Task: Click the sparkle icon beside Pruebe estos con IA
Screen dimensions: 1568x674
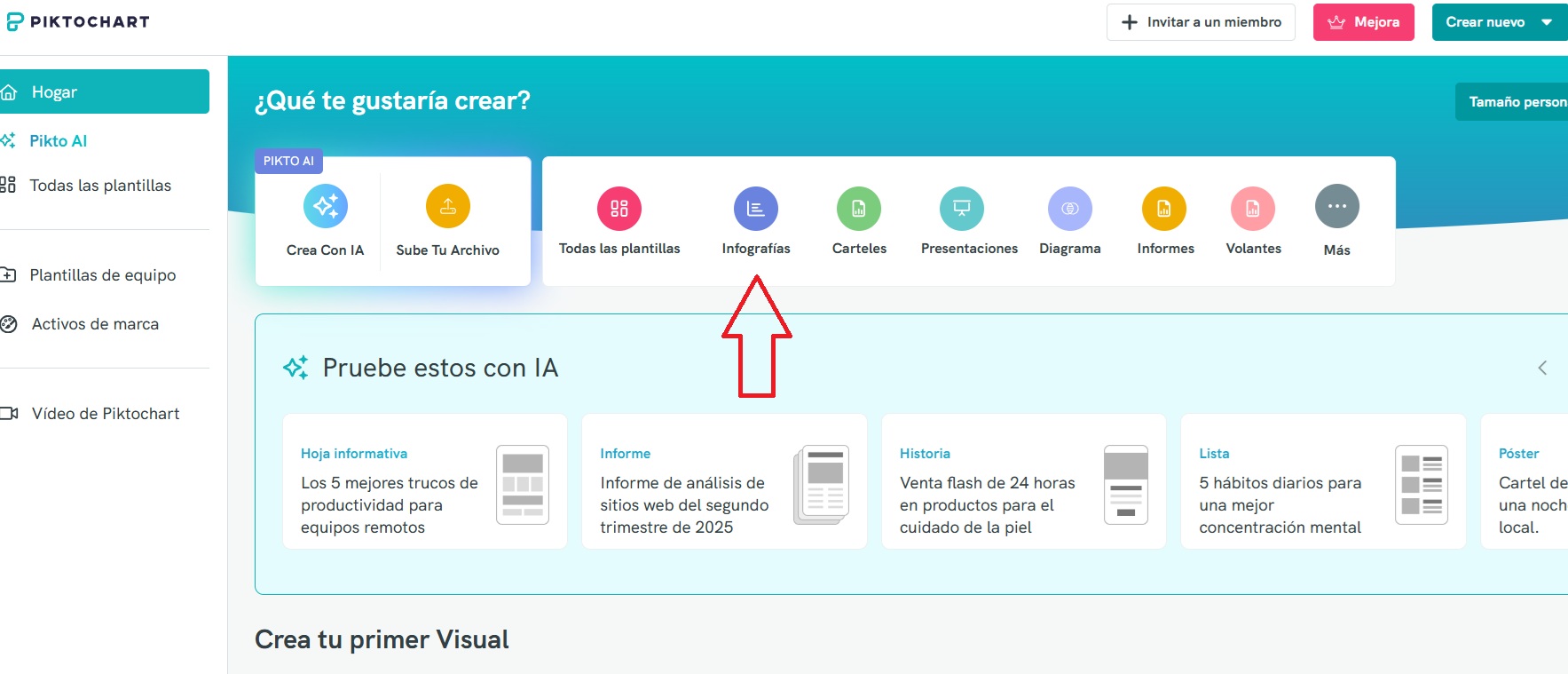Action: click(295, 368)
